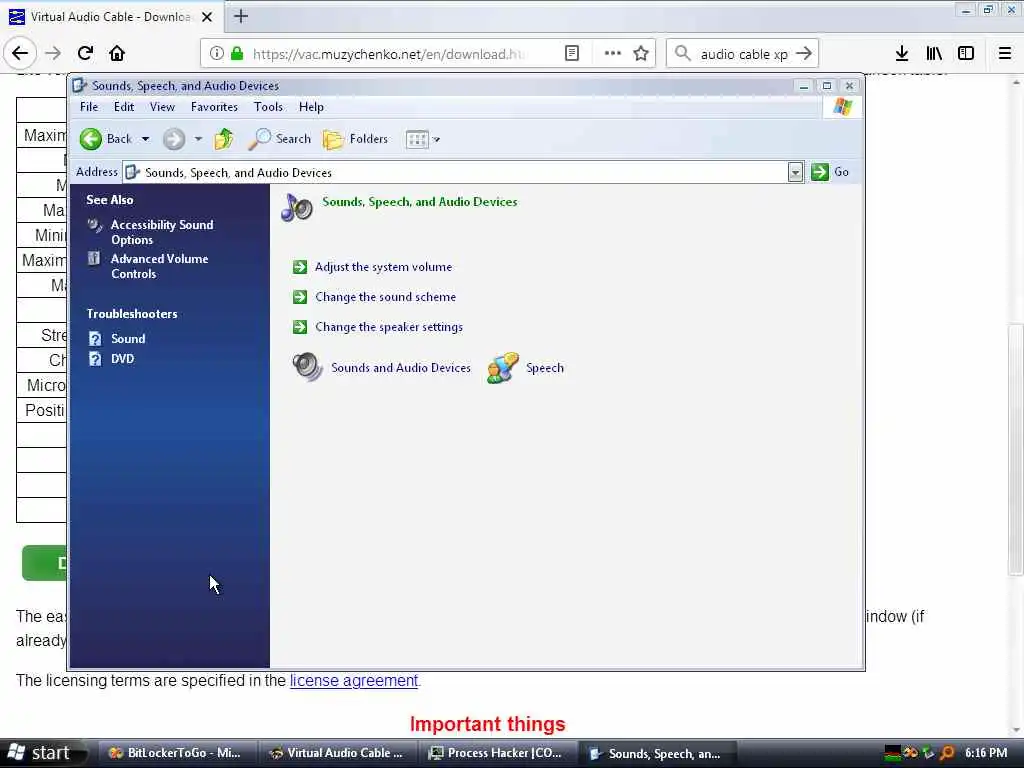
Task: Toggle the Folders pane button
Action: coord(356,138)
